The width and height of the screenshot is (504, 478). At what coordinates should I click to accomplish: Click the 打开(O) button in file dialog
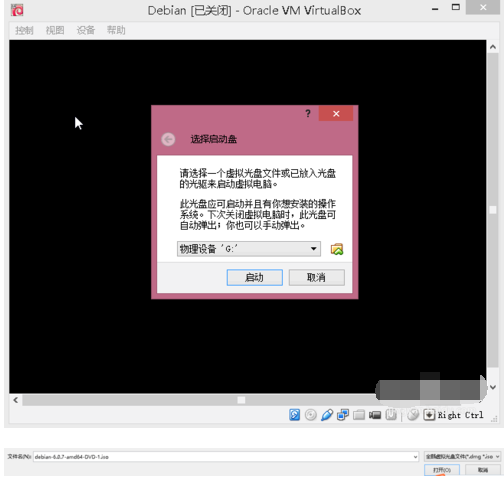442,470
